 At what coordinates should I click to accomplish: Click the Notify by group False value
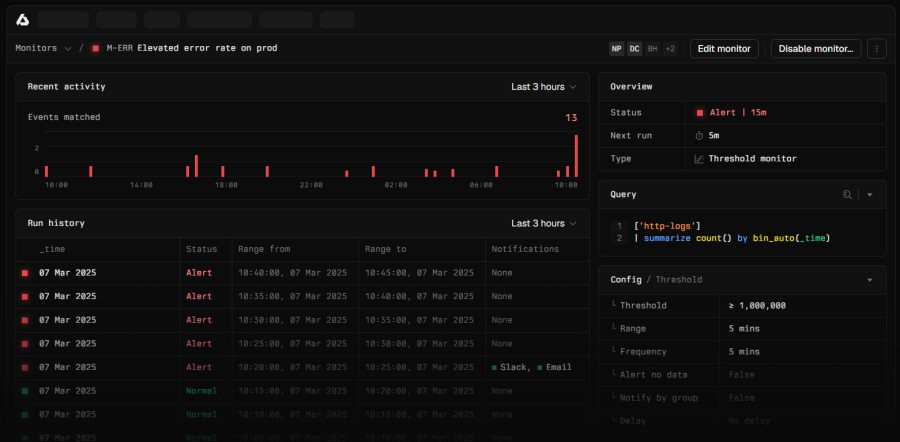740,397
